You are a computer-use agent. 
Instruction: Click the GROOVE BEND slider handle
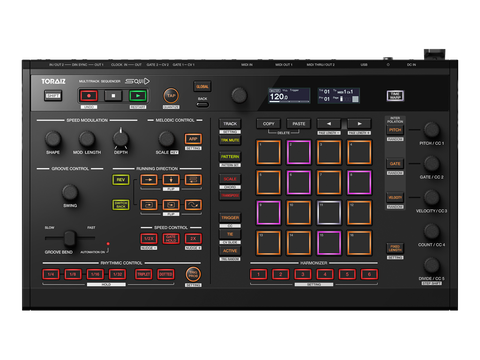tap(70, 238)
